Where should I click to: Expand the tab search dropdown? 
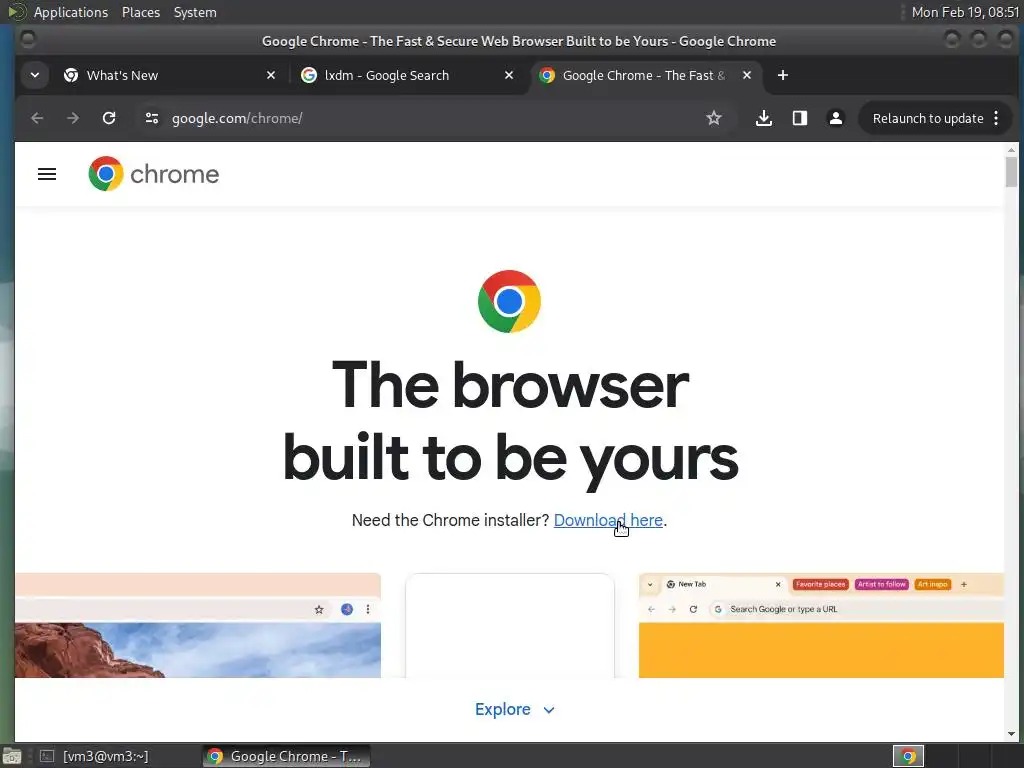point(35,75)
